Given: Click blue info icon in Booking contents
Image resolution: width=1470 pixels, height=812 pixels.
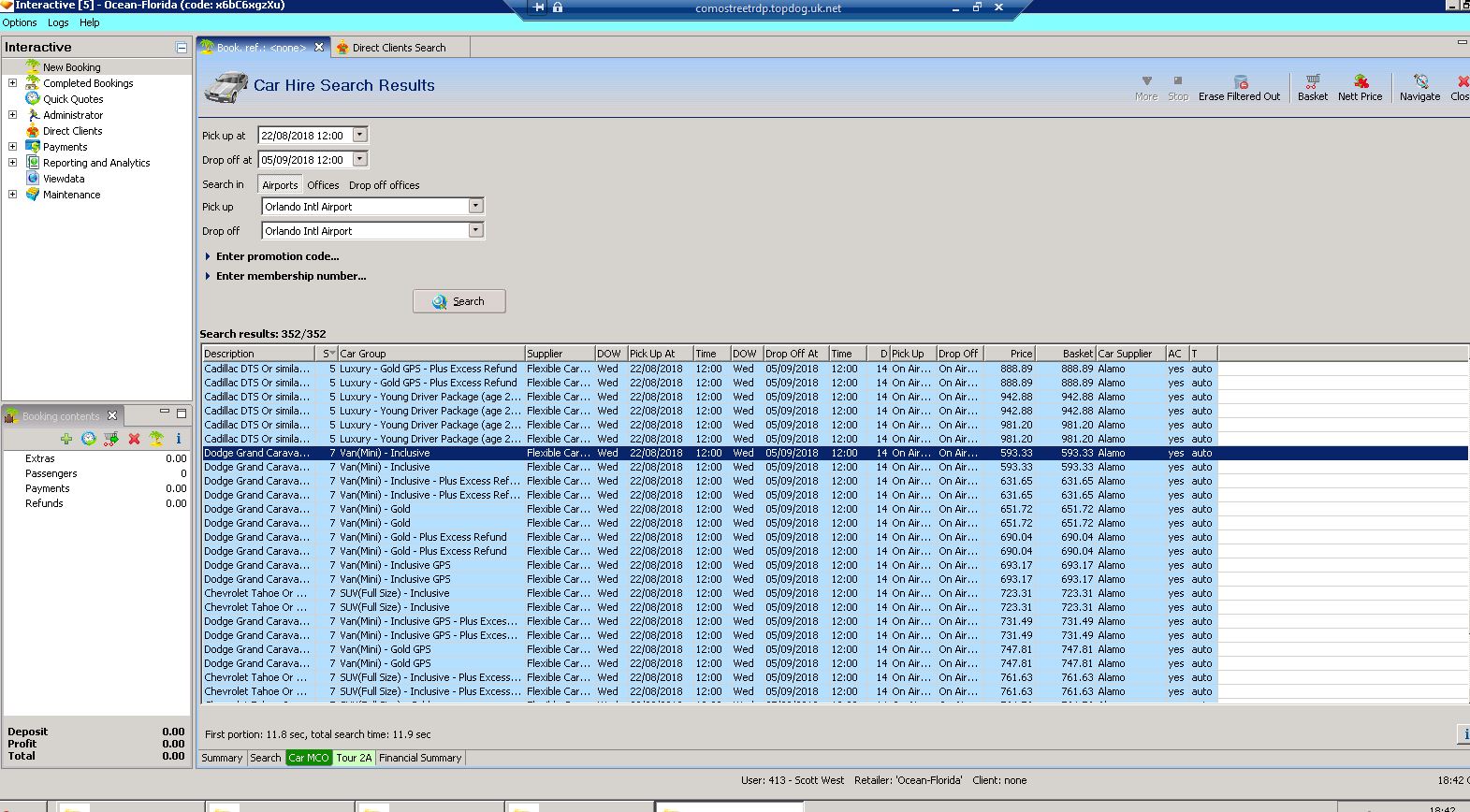Looking at the screenshot, I should pyautogui.click(x=178, y=439).
